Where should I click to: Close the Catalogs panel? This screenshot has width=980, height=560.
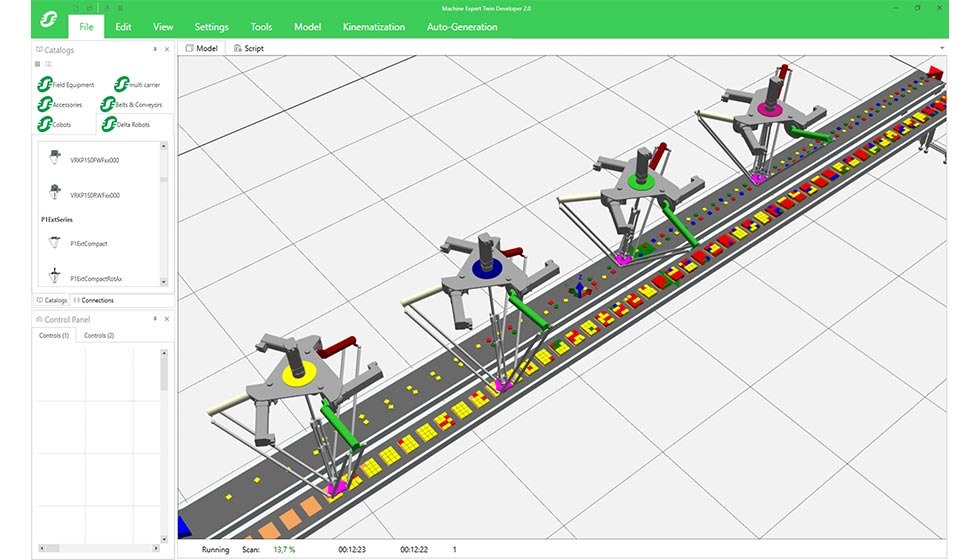tap(166, 49)
